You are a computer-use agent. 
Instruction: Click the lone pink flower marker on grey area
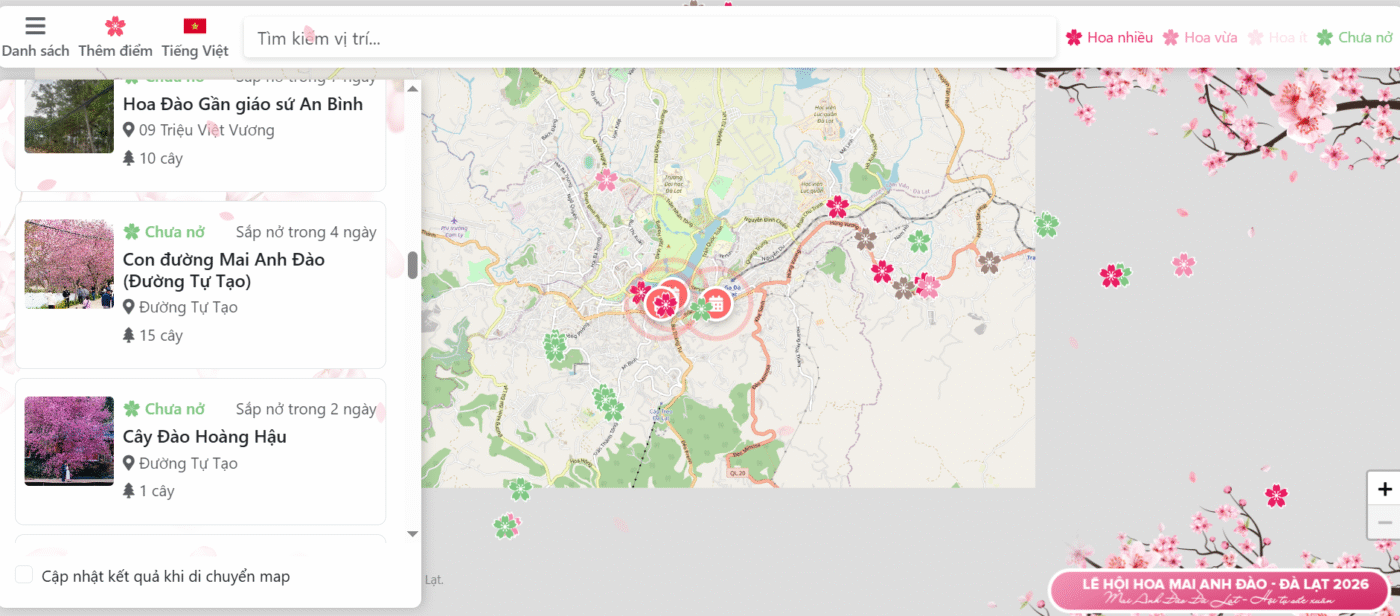(x=1183, y=264)
